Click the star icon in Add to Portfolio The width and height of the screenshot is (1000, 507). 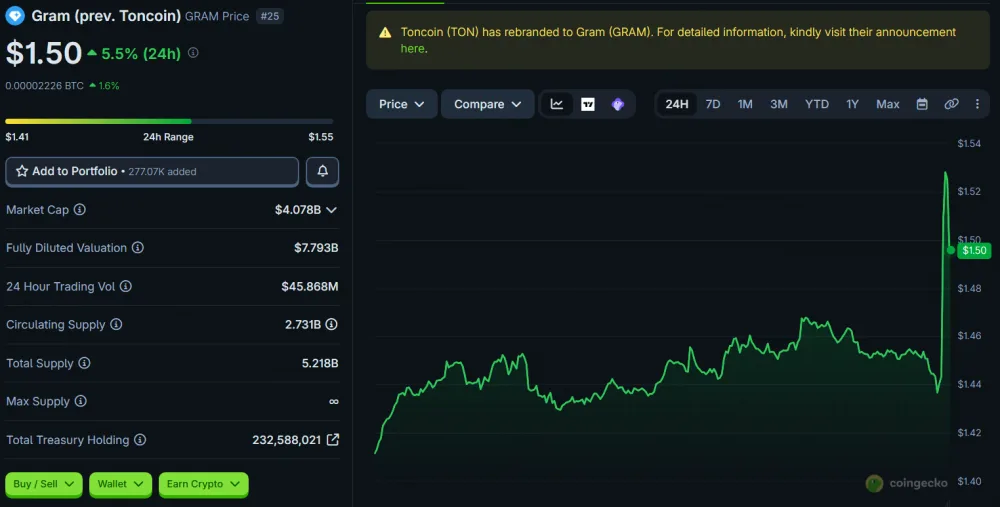pyautogui.click(x=22, y=171)
